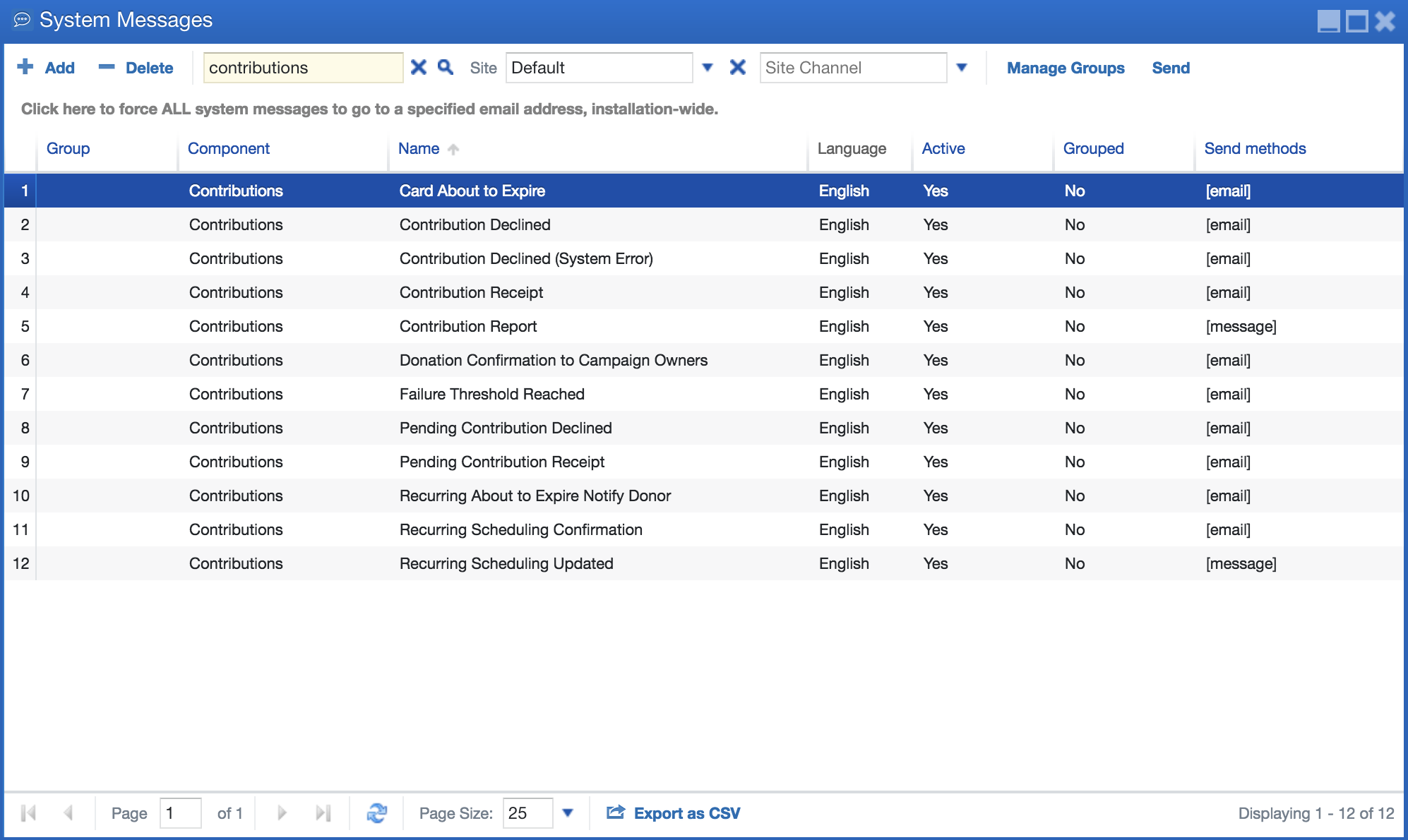Select the Contribution Report row
The height and width of the screenshot is (840, 1408).
click(704, 326)
